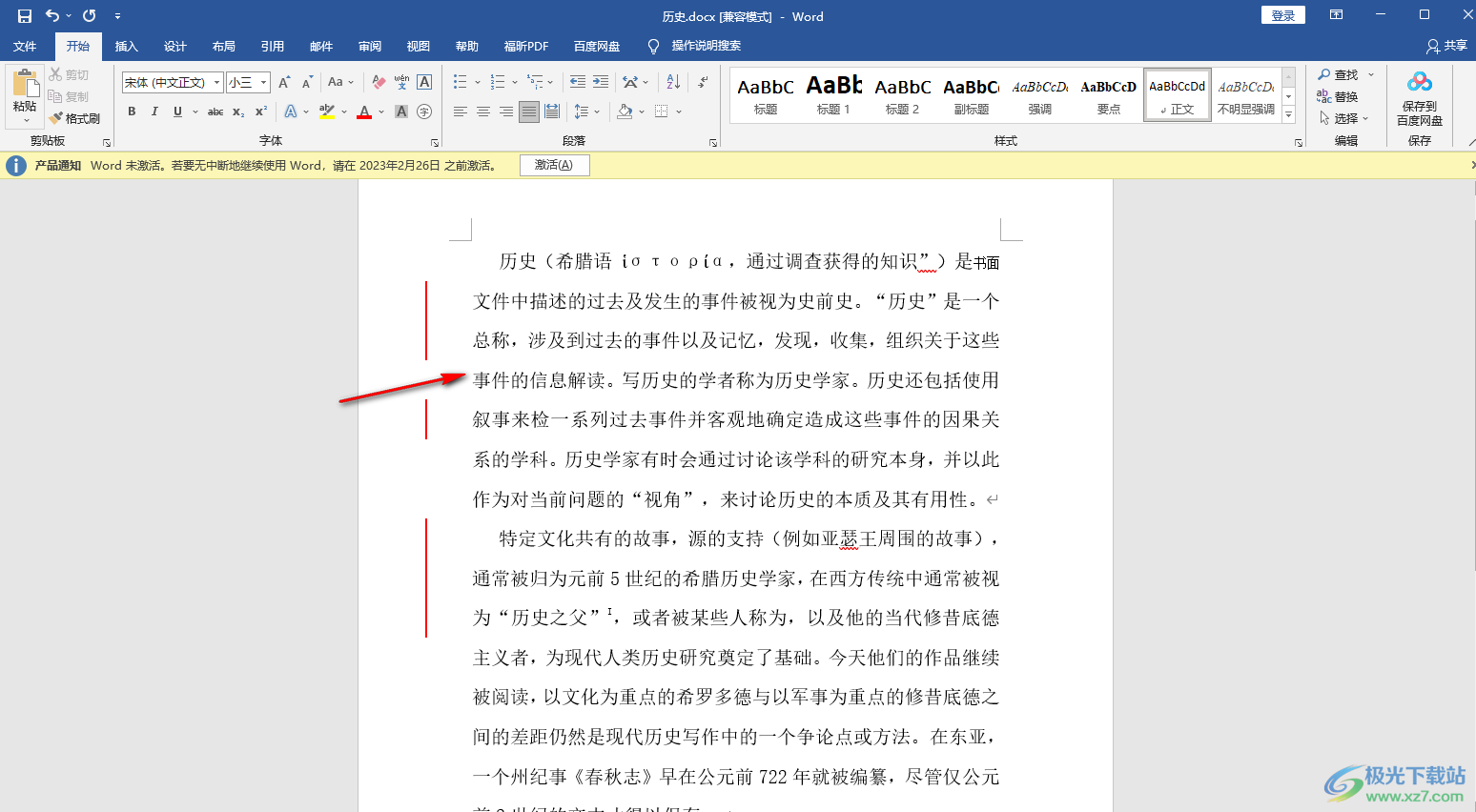
Task: Decrease paragraph indent
Action: click(578, 83)
